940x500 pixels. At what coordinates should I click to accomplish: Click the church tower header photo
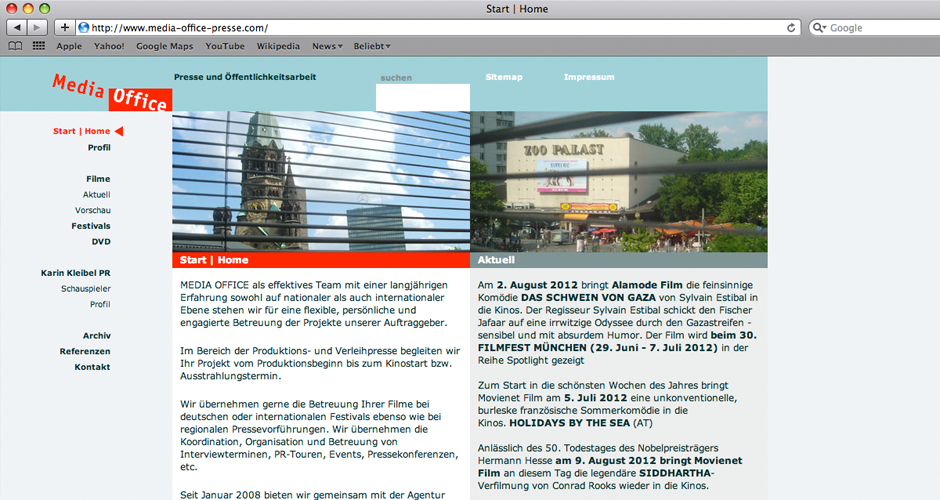(321, 182)
